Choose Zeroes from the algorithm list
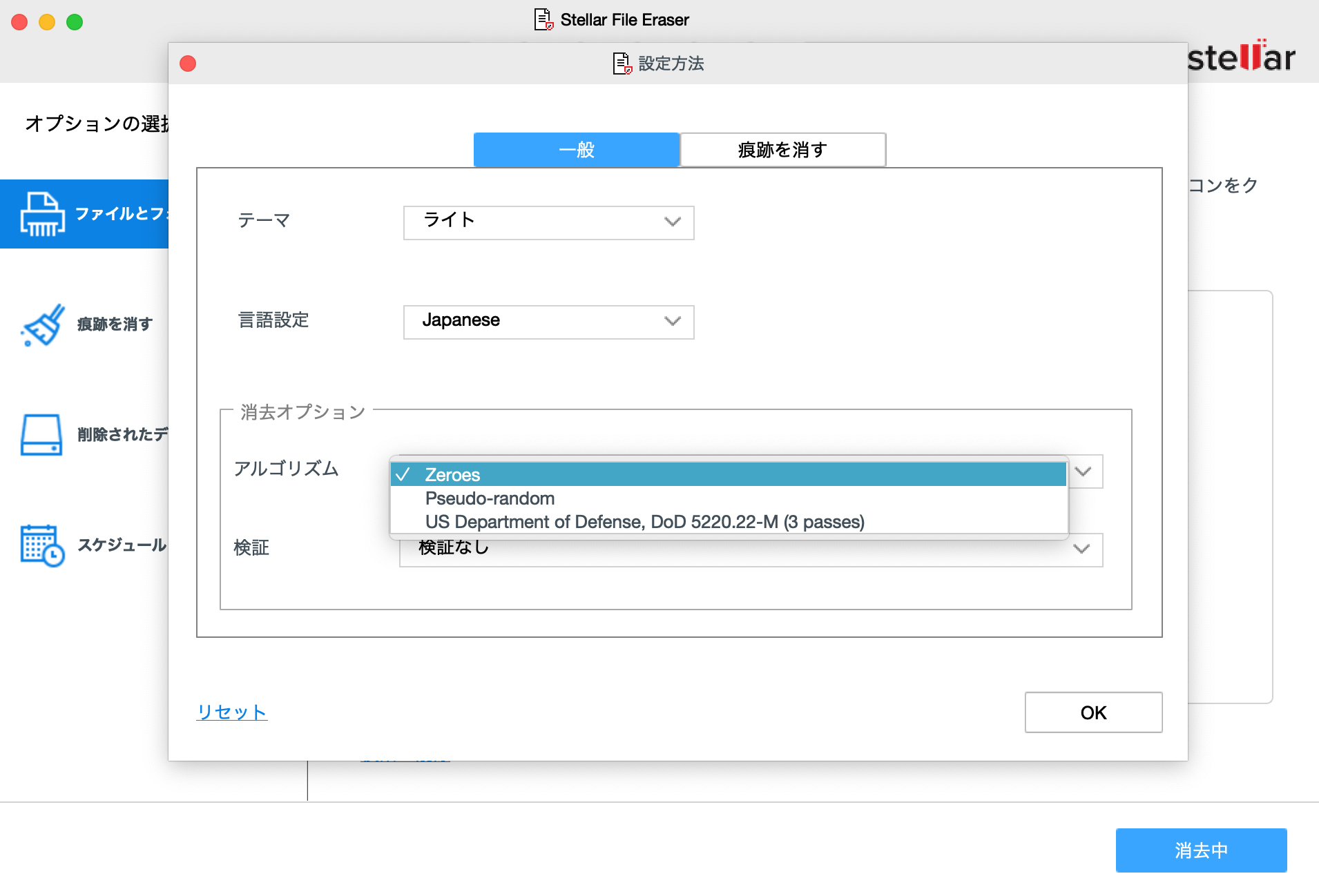The height and width of the screenshot is (896, 1319). (x=729, y=474)
